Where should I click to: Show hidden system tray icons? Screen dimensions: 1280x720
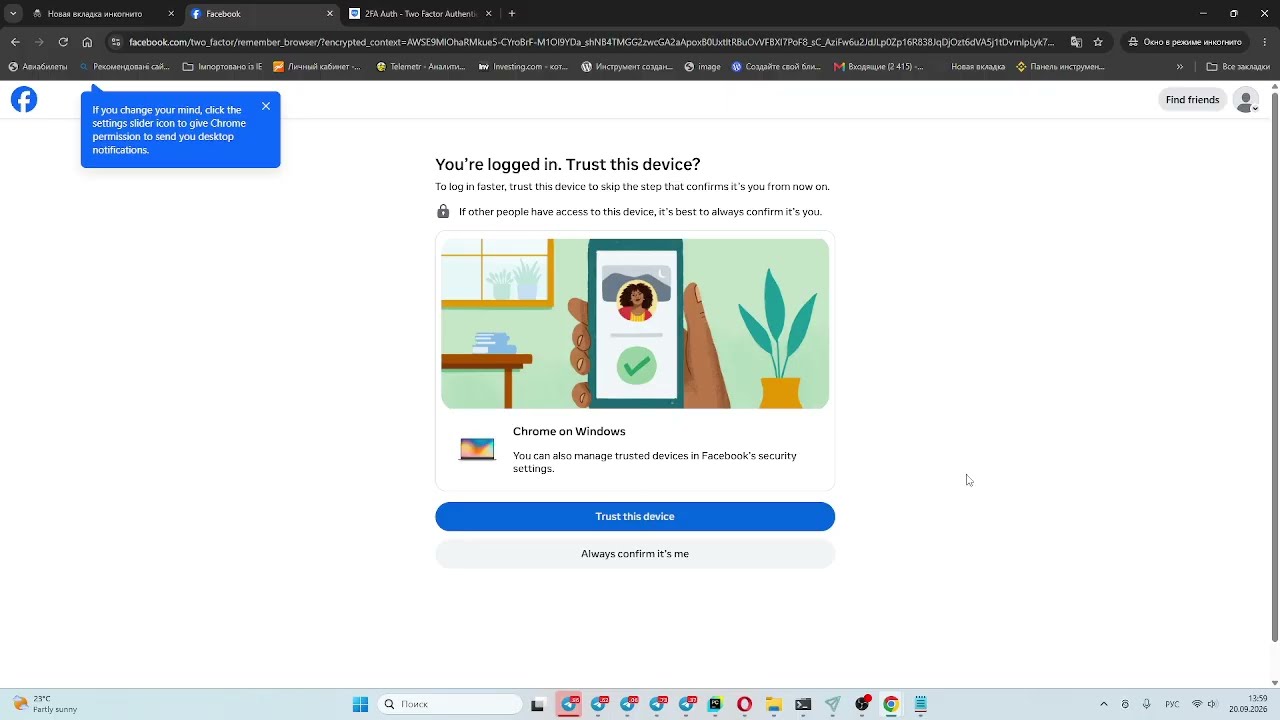coord(1104,704)
